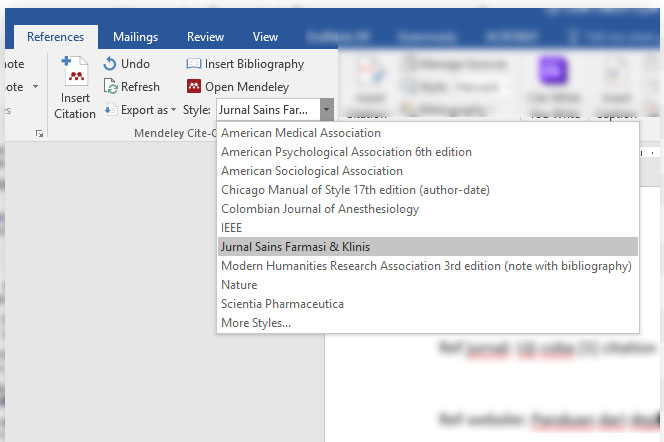Select Scientia Pharmaceutica style
The height and width of the screenshot is (442, 664).
pos(282,304)
